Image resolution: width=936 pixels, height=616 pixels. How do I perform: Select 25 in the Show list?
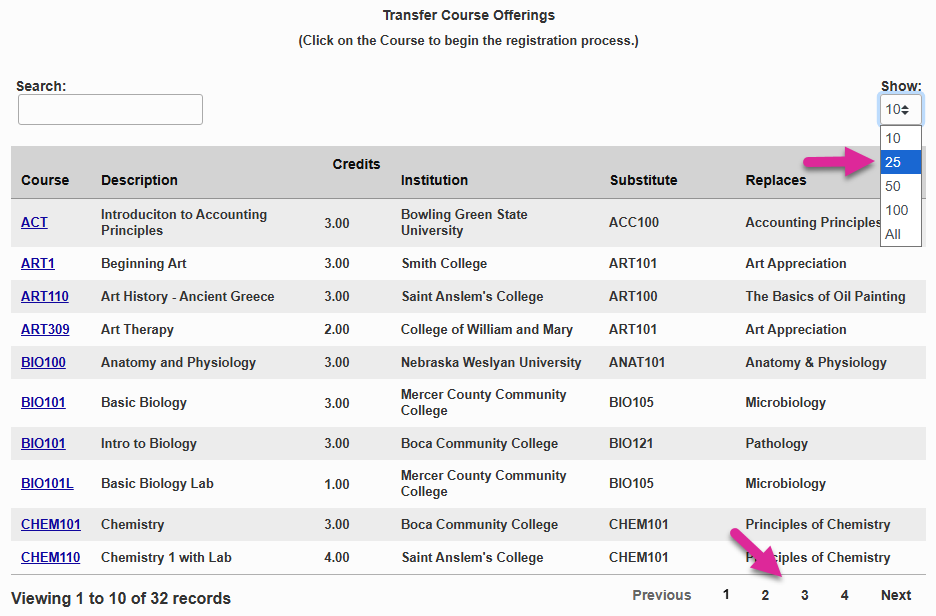(893, 162)
